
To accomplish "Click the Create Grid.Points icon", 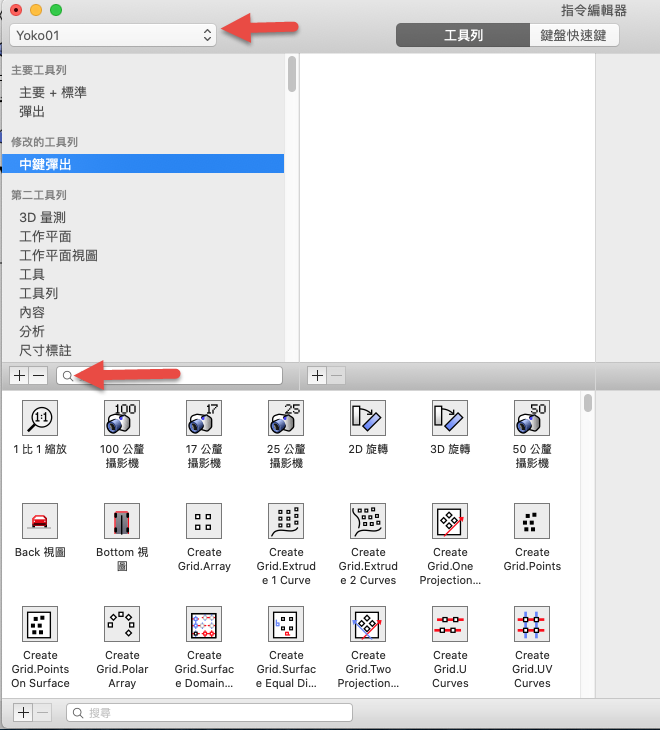I will [x=532, y=520].
